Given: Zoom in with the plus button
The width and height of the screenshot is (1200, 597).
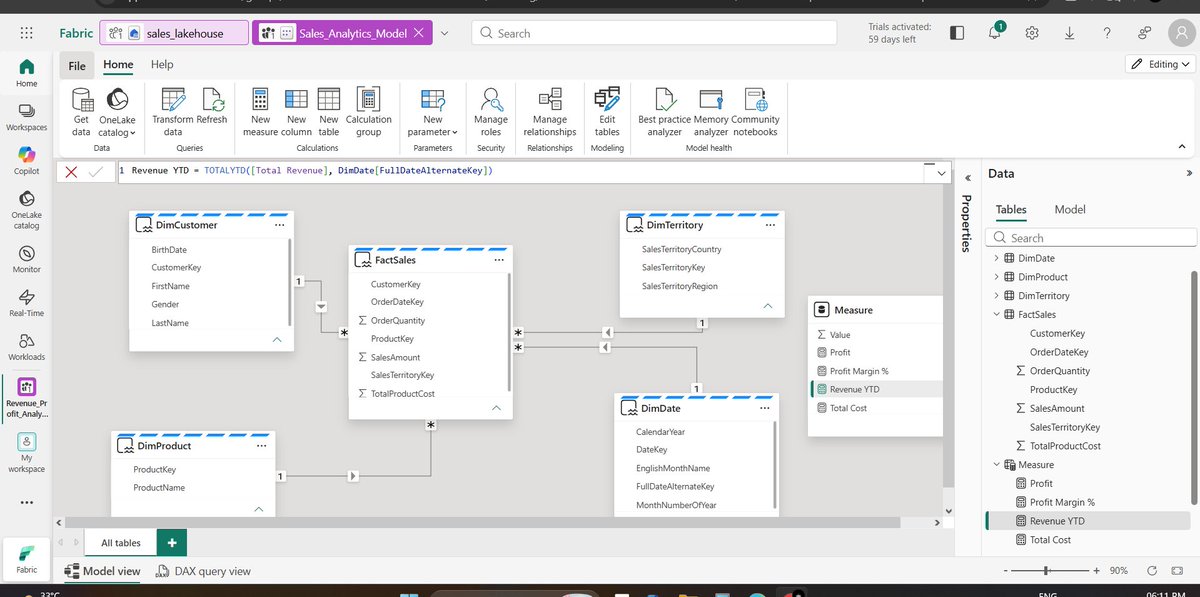Looking at the screenshot, I should tap(1097, 570).
